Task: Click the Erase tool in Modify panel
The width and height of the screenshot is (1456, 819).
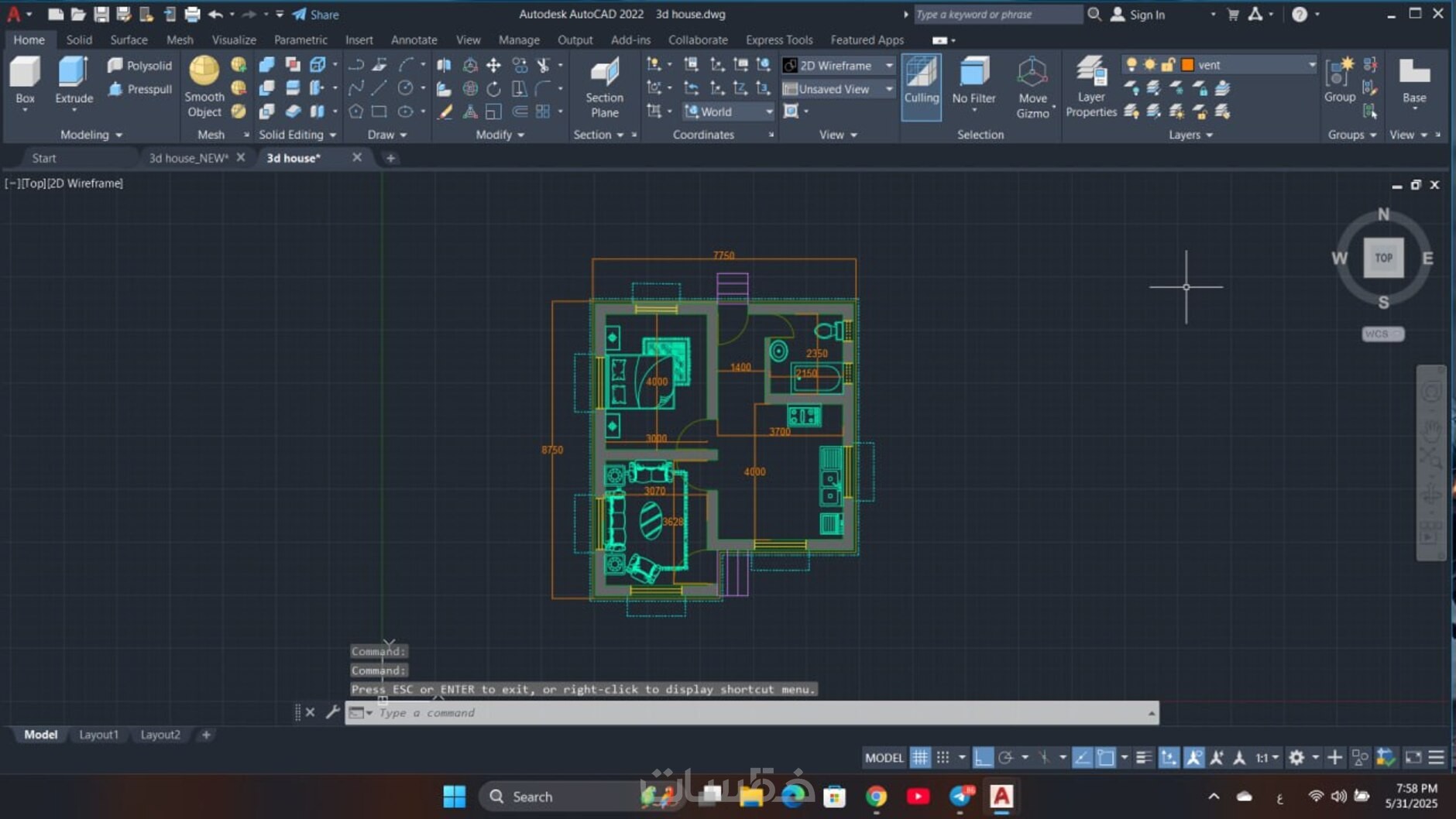Action: (445, 111)
